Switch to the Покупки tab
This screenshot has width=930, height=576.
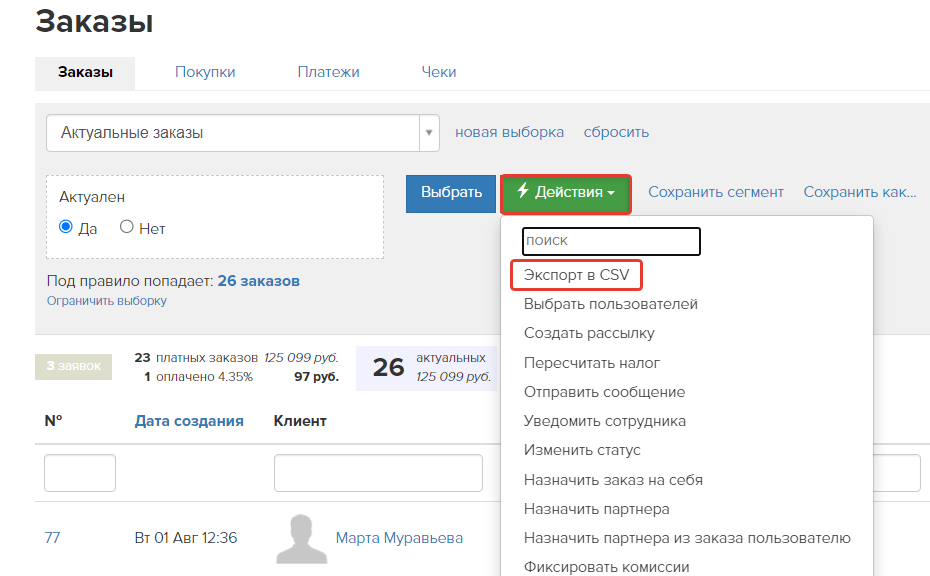click(205, 72)
